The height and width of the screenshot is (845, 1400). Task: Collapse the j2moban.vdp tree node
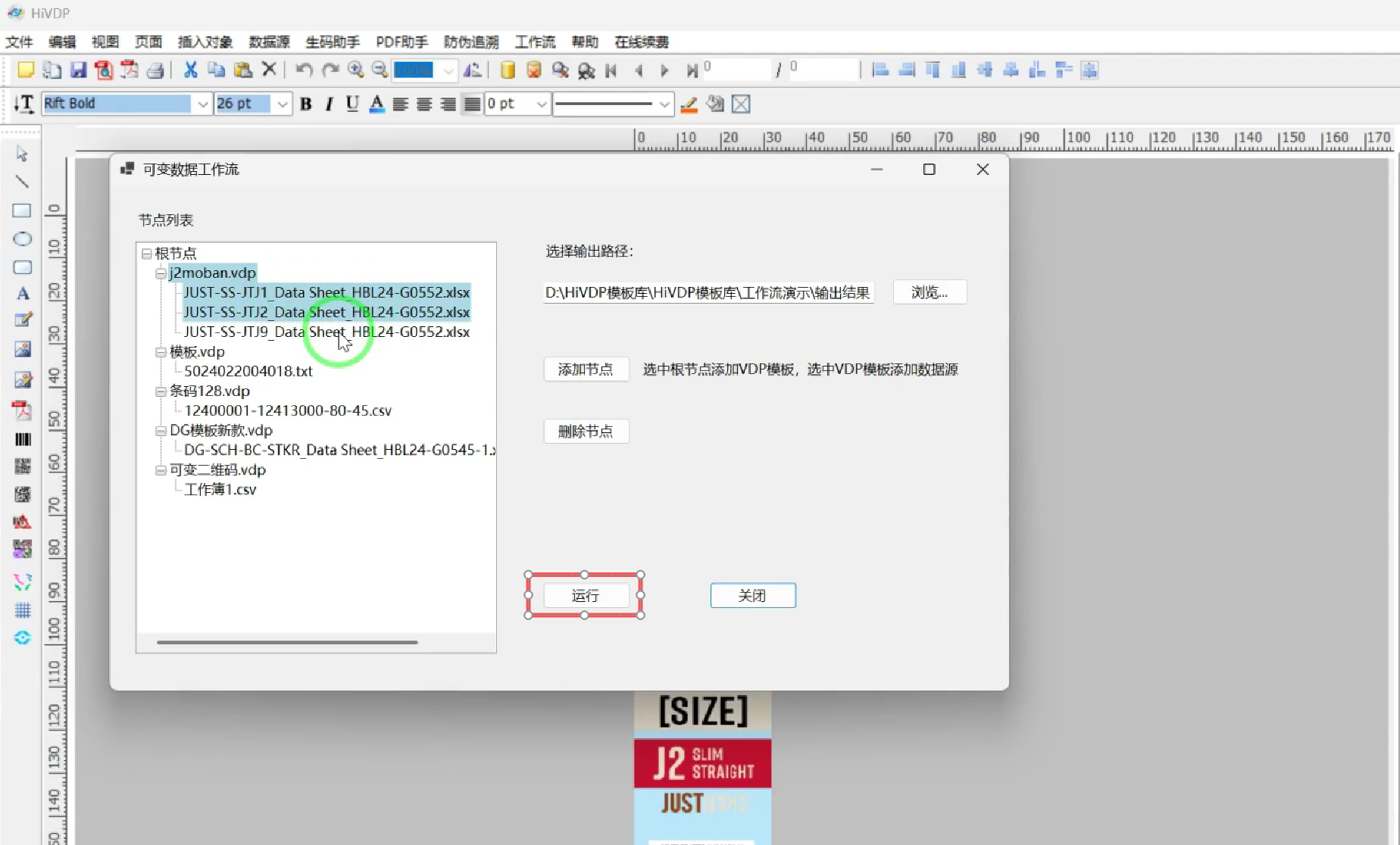(161, 273)
